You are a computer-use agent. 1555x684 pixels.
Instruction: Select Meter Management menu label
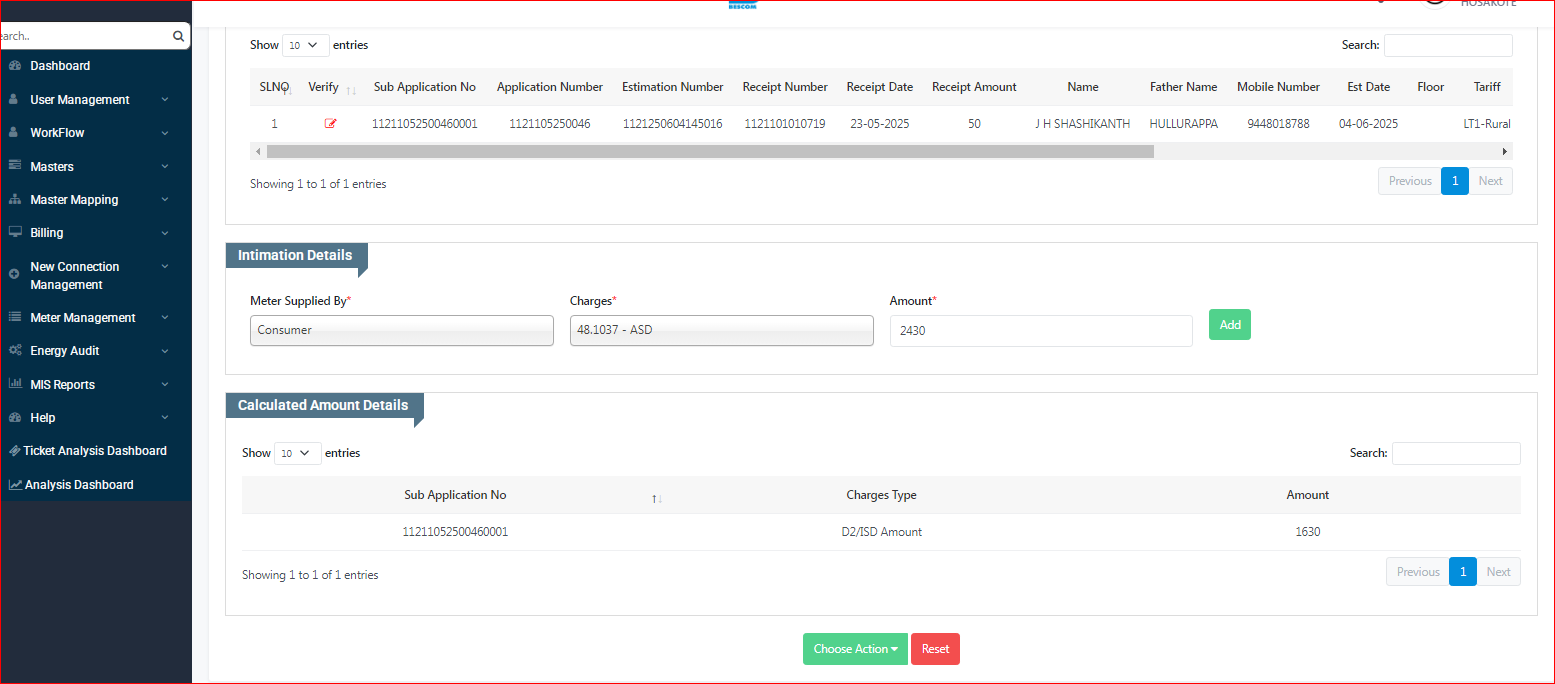pos(83,318)
